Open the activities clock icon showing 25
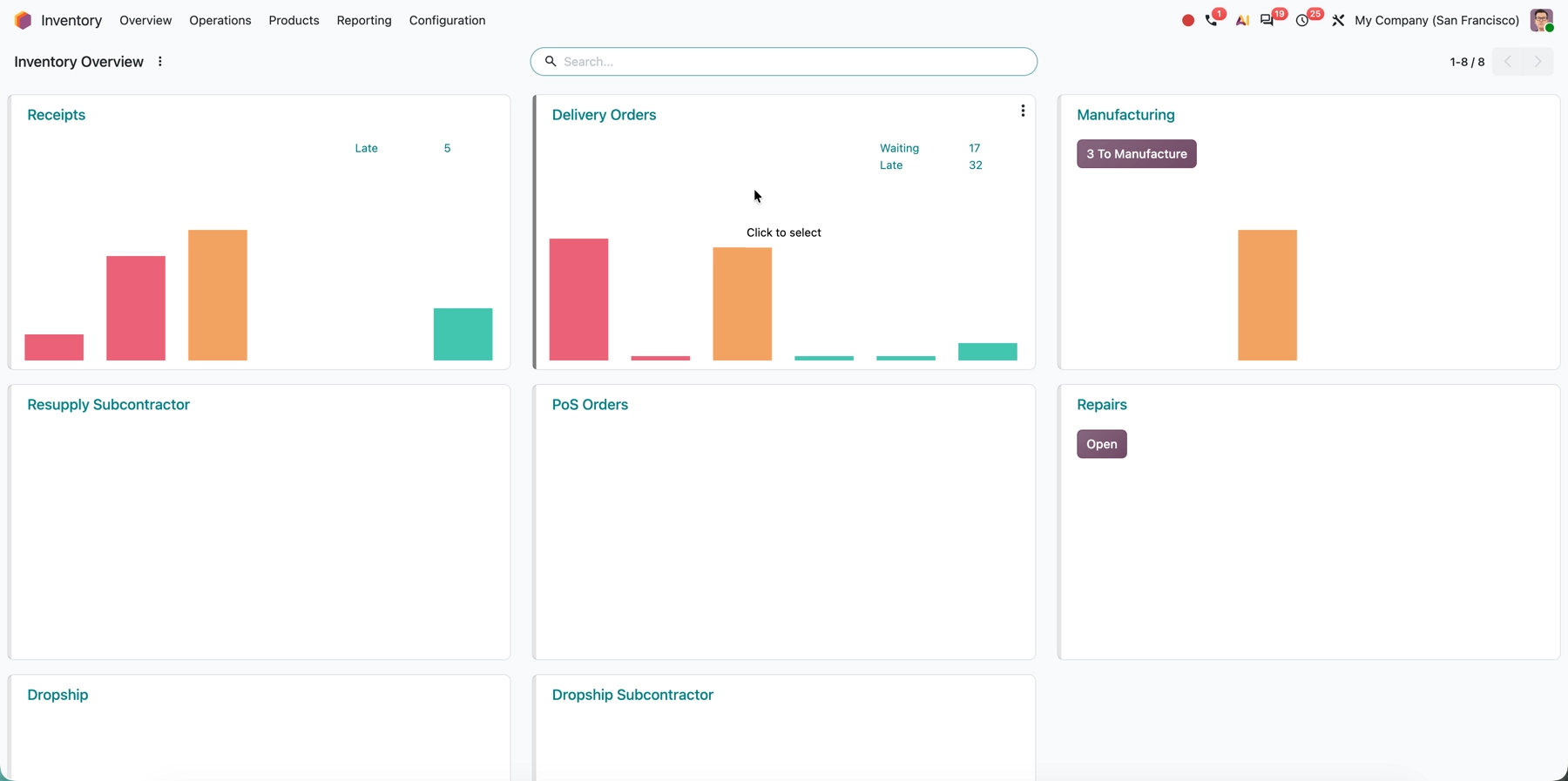The width and height of the screenshot is (1568, 781). coord(1302,20)
